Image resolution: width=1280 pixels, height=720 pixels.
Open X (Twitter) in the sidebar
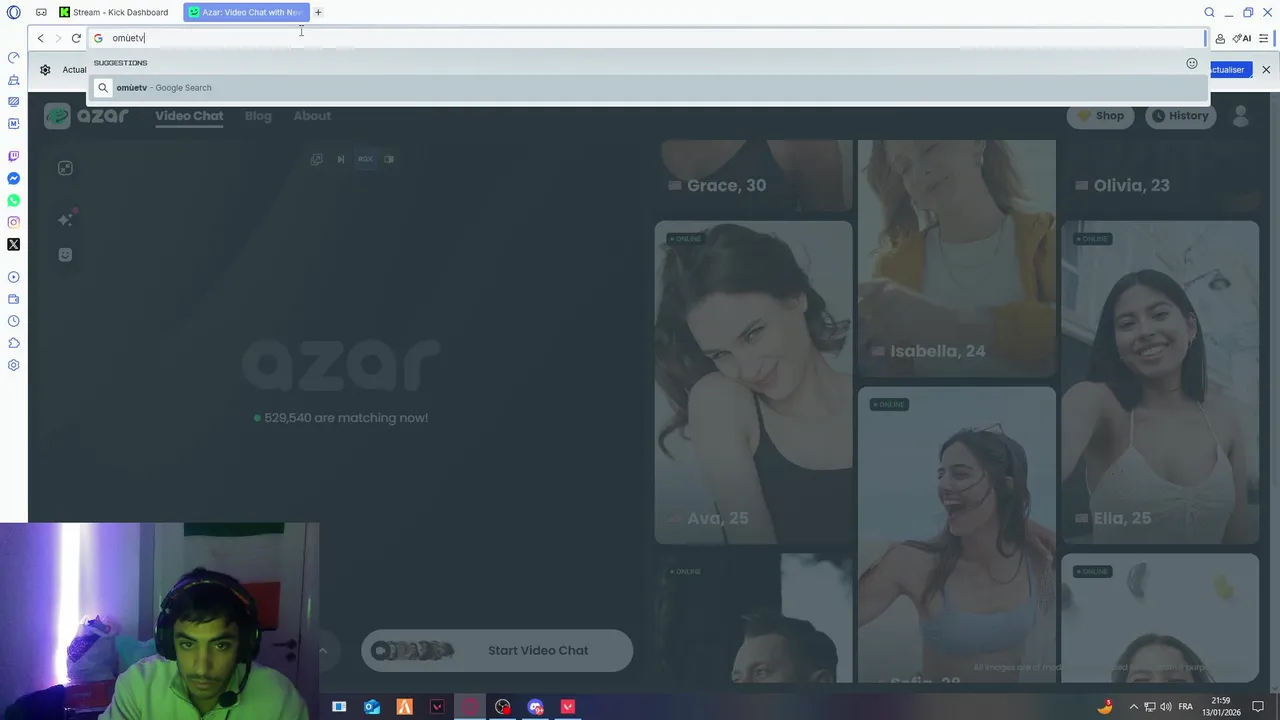pos(13,244)
